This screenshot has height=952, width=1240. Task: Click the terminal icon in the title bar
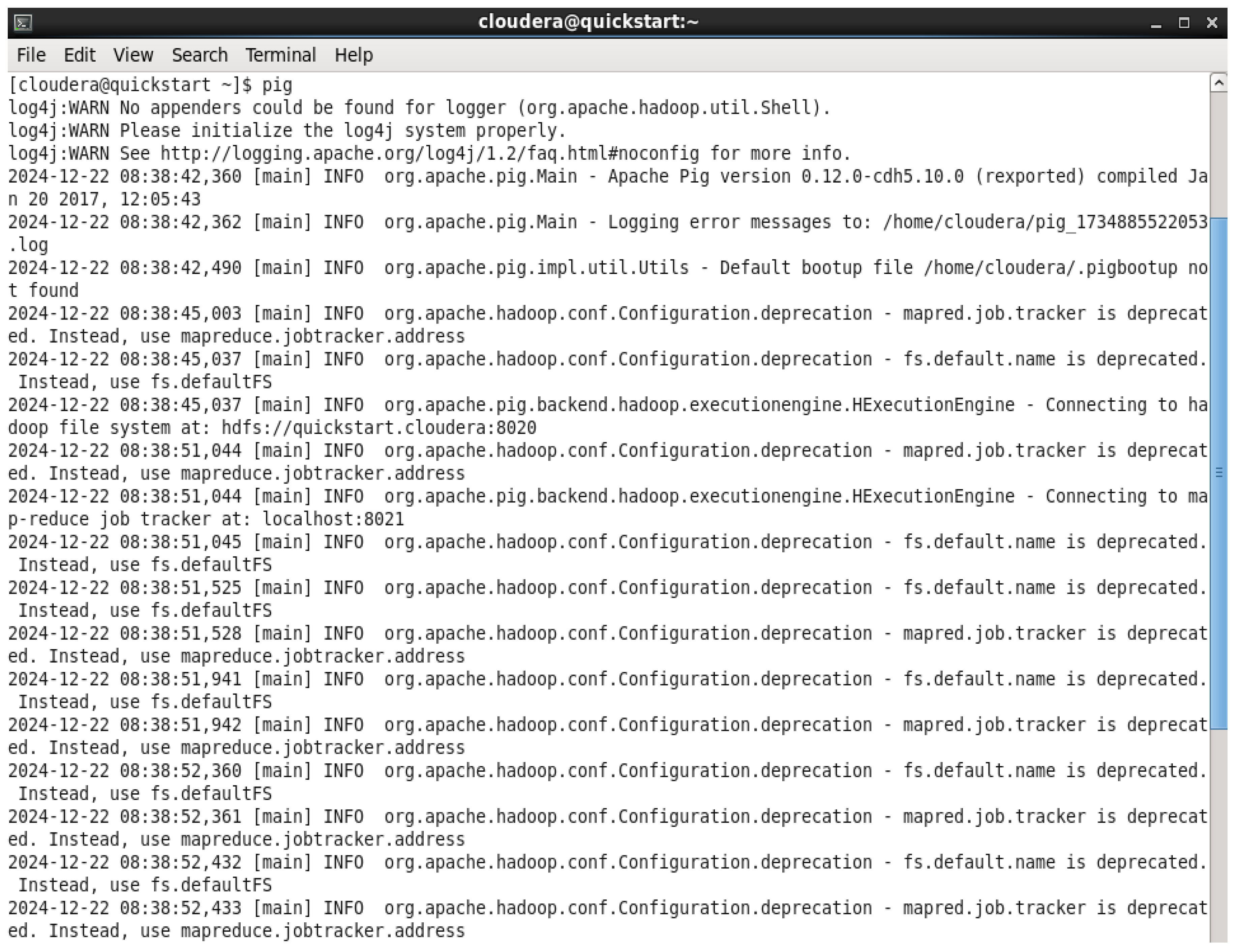[x=23, y=23]
